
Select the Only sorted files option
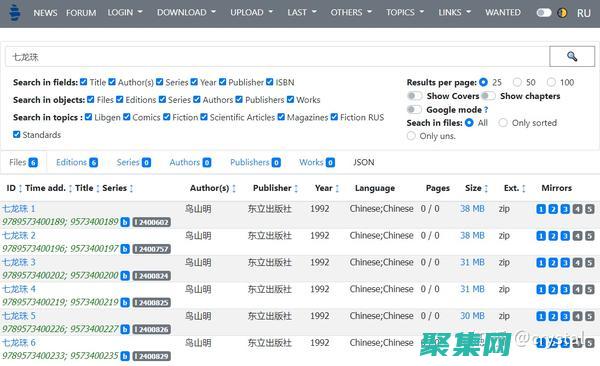tap(503, 123)
